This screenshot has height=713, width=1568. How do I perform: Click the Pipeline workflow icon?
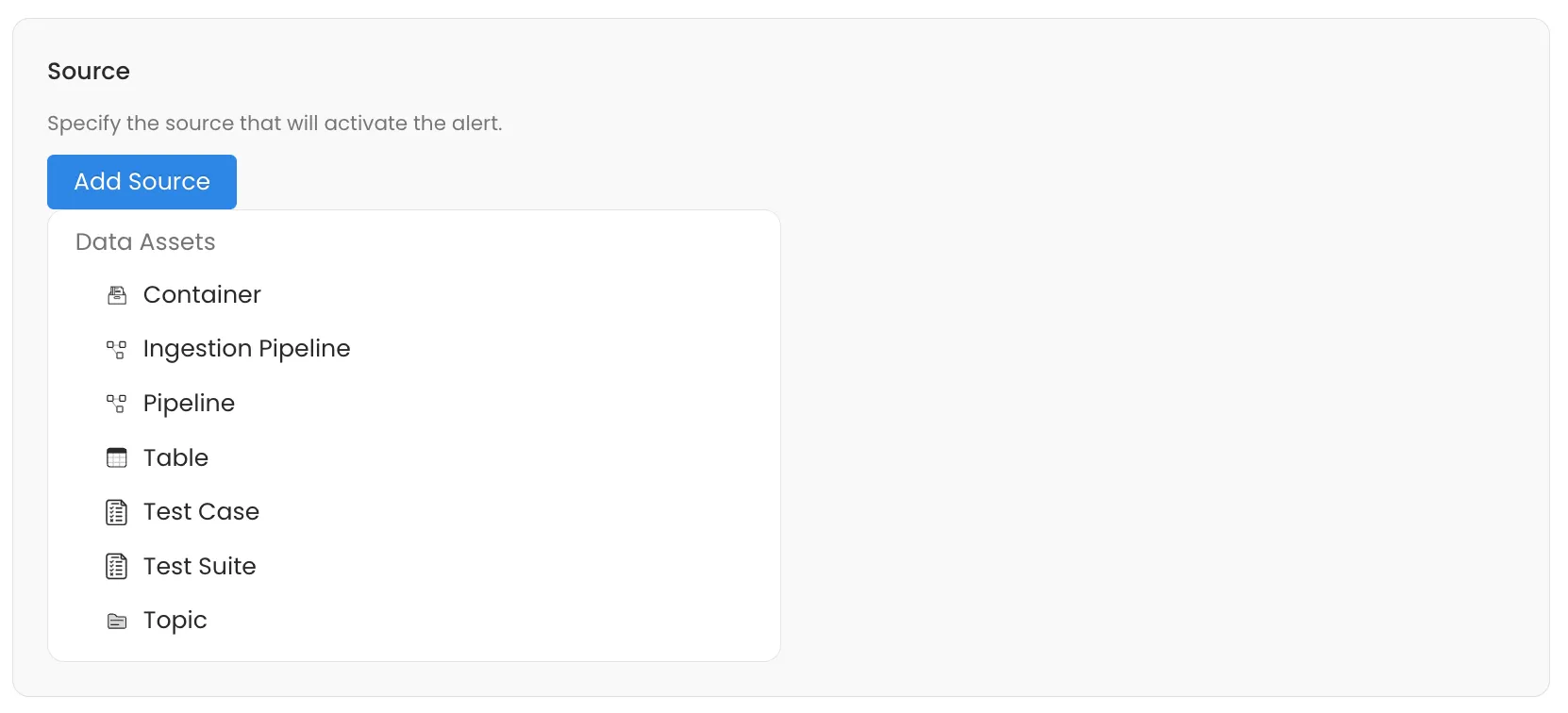click(x=117, y=404)
